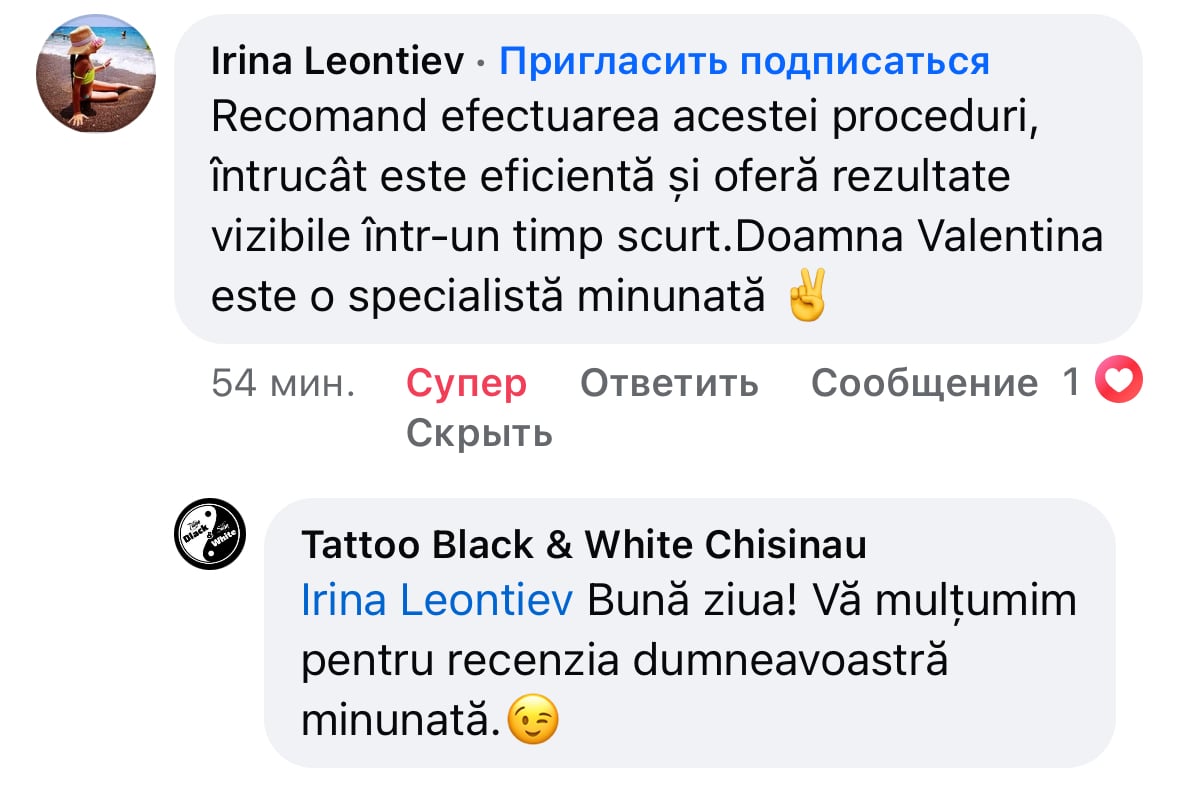Click the victory hand emoji in the comment

[x=807, y=295]
